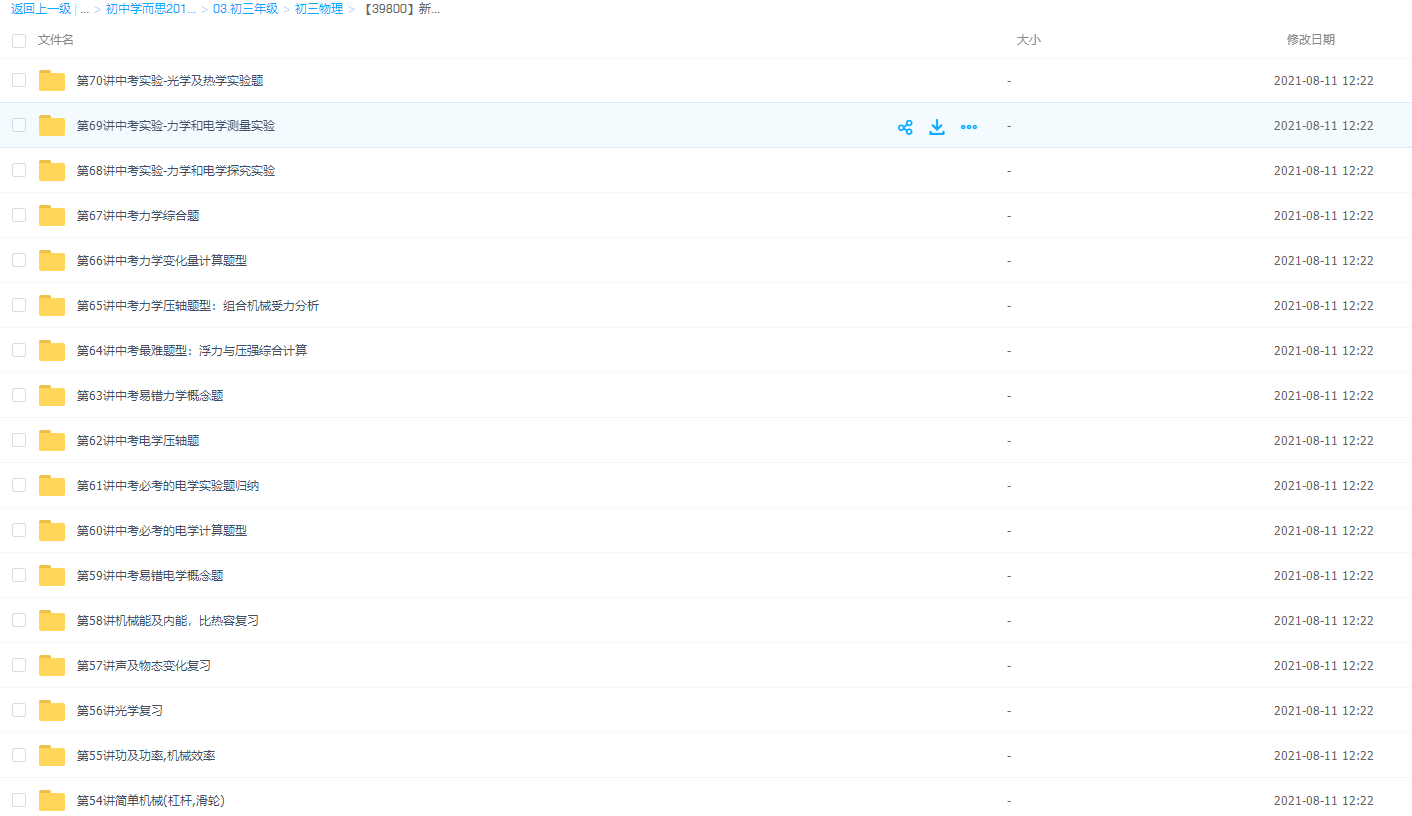Click the folder icon of 第67讲中考力学综合题
The width and height of the screenshot is (1412, 816).
tap(52, 216)
